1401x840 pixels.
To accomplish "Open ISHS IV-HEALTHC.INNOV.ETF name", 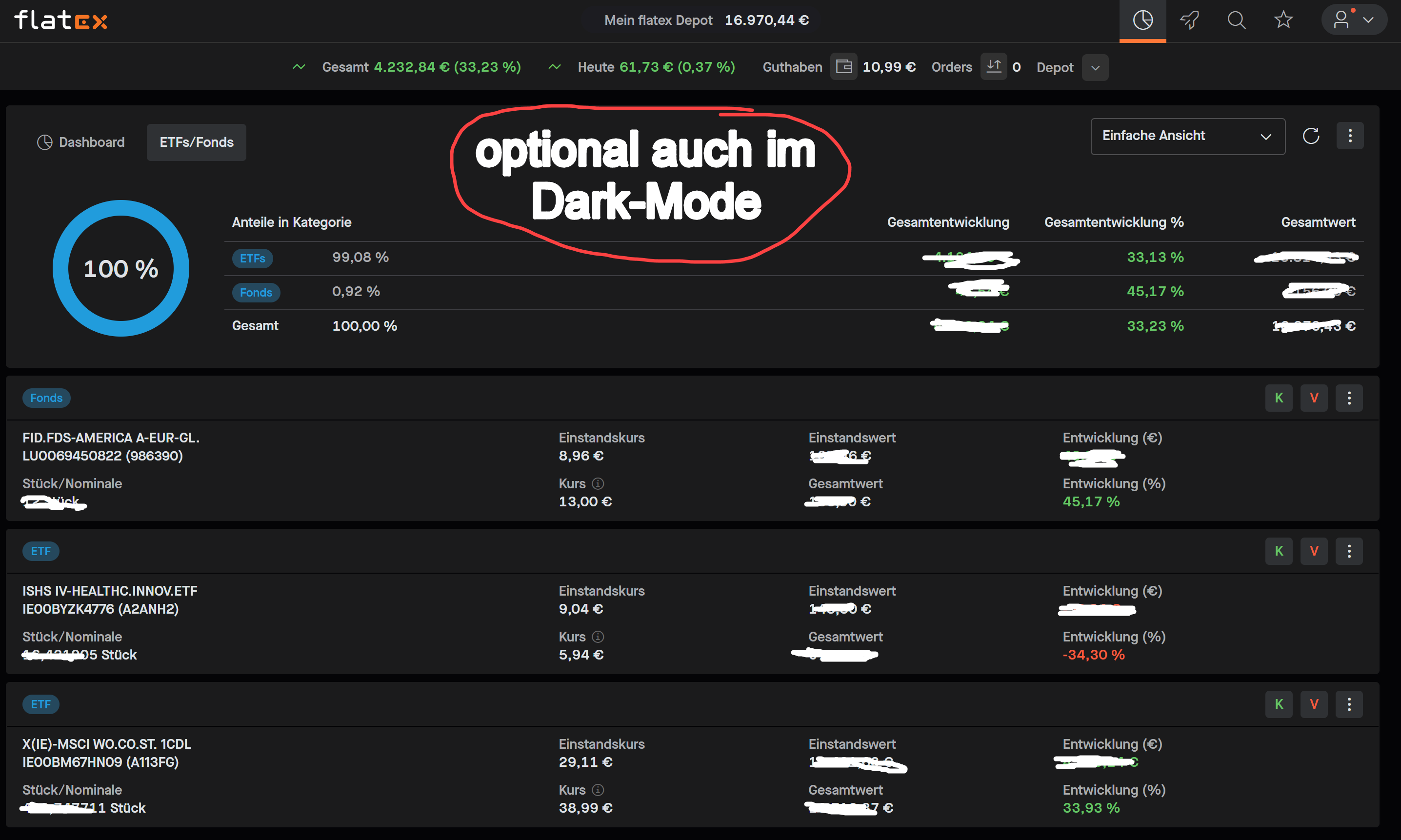I will click(x=110, y=591).
